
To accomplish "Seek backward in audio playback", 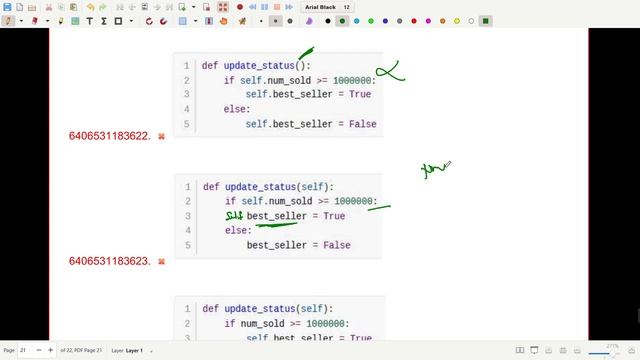I will [252, 7].
